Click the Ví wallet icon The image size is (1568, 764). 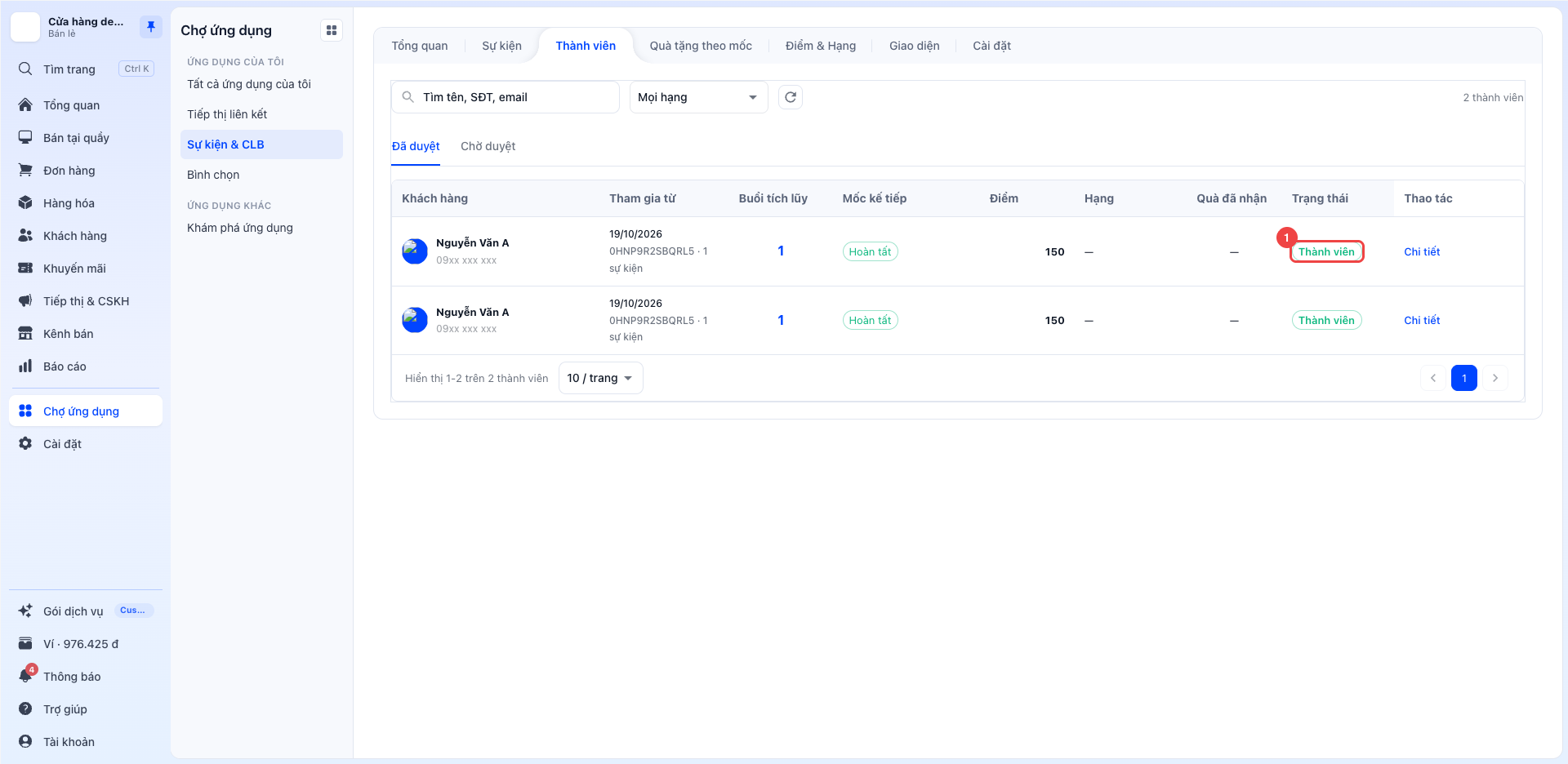pos(25,644)
